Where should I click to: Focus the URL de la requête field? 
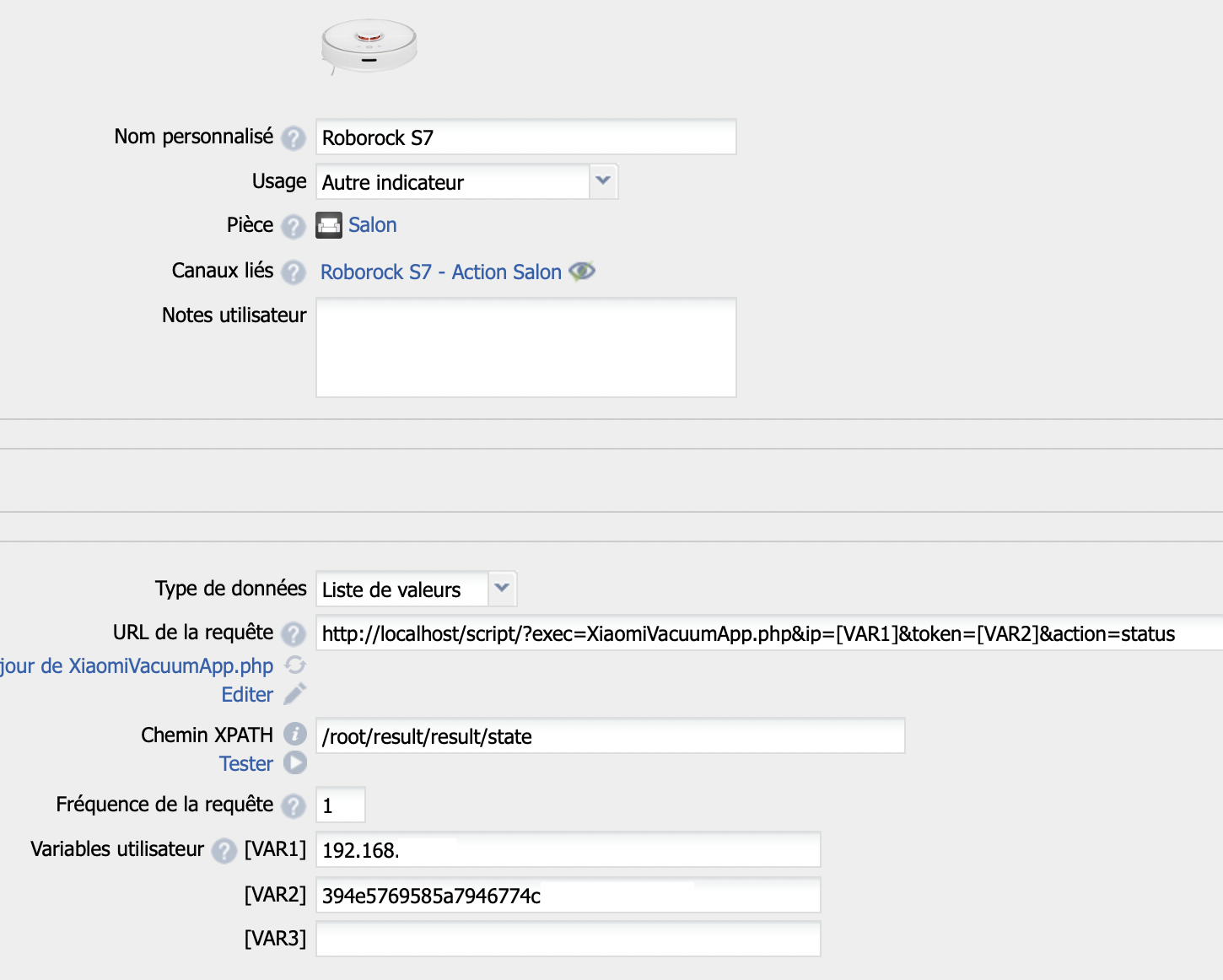(x=769, y=633)
